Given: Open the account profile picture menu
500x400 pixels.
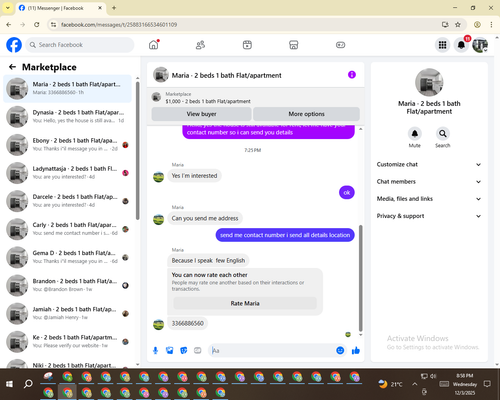Looking at the screenshot, I should 480,45.
